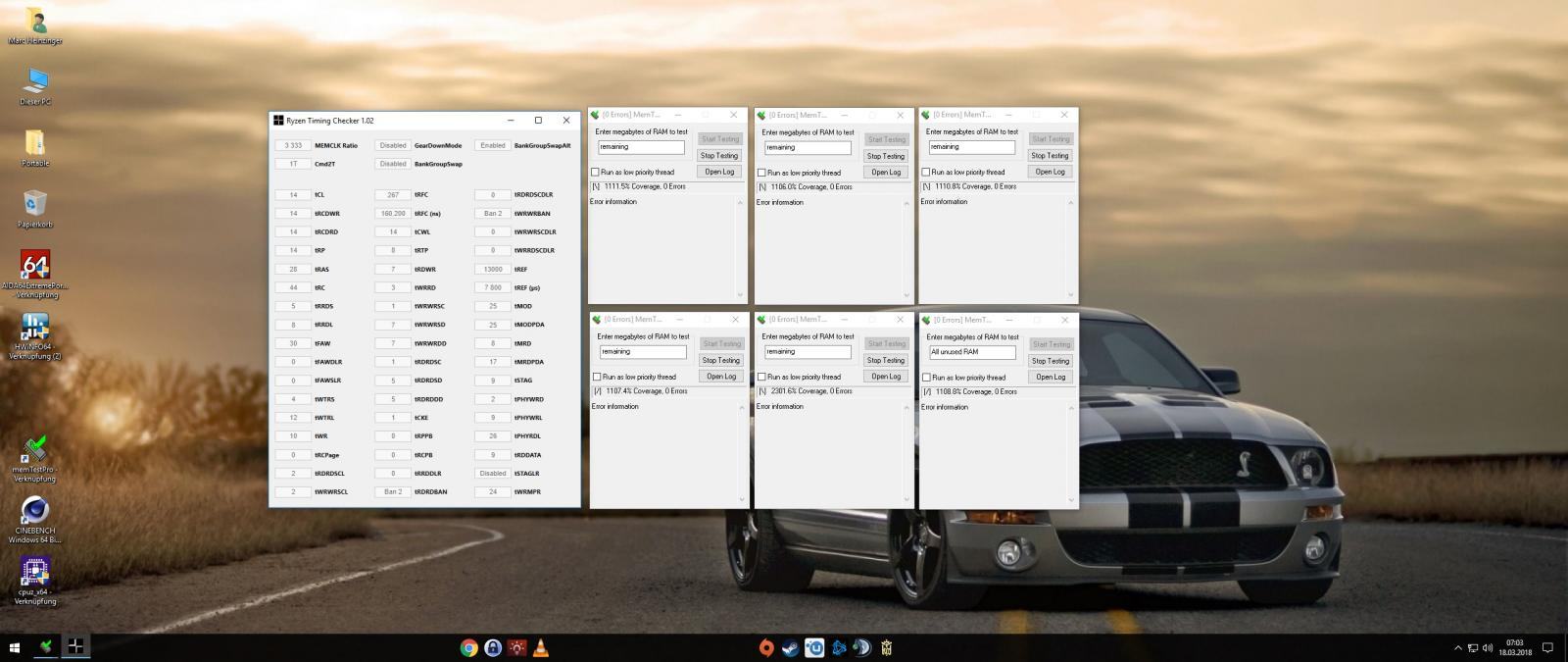Click the tRFC (ns) value 160,200
This screenshot has width=1568, height=662.
coord(393,213)
